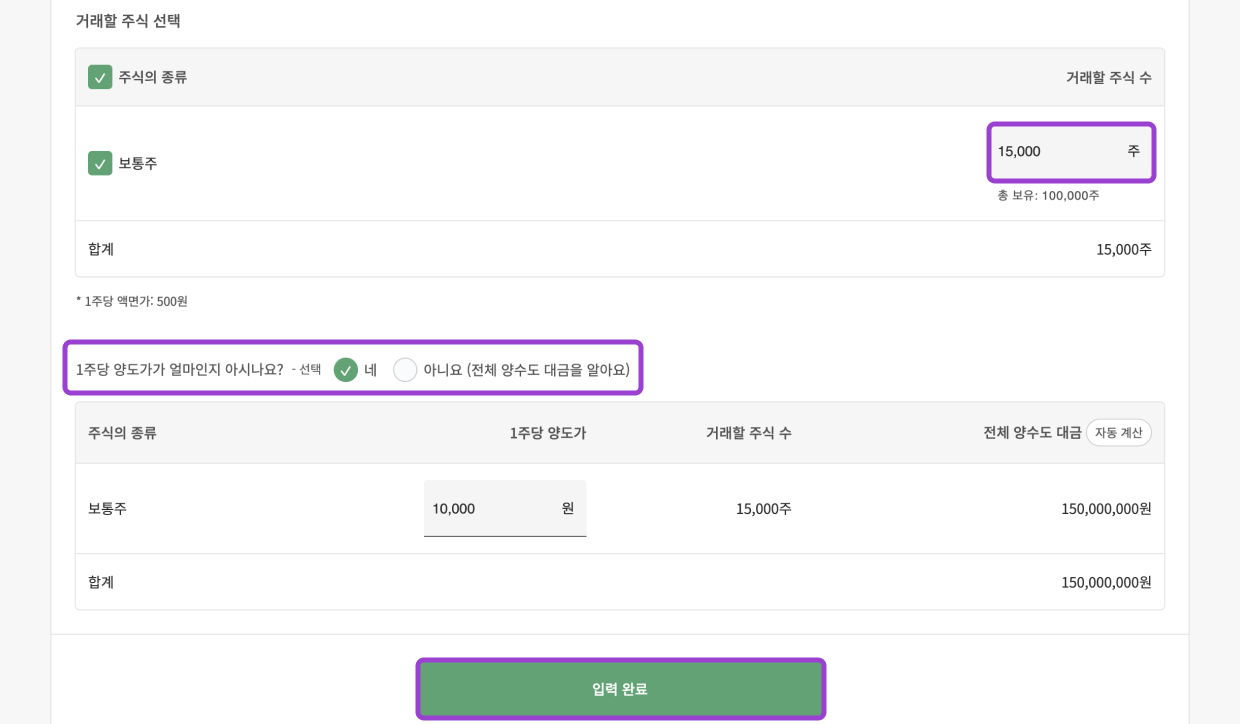Click the 원 unit suffix in price field

(568, 508)
